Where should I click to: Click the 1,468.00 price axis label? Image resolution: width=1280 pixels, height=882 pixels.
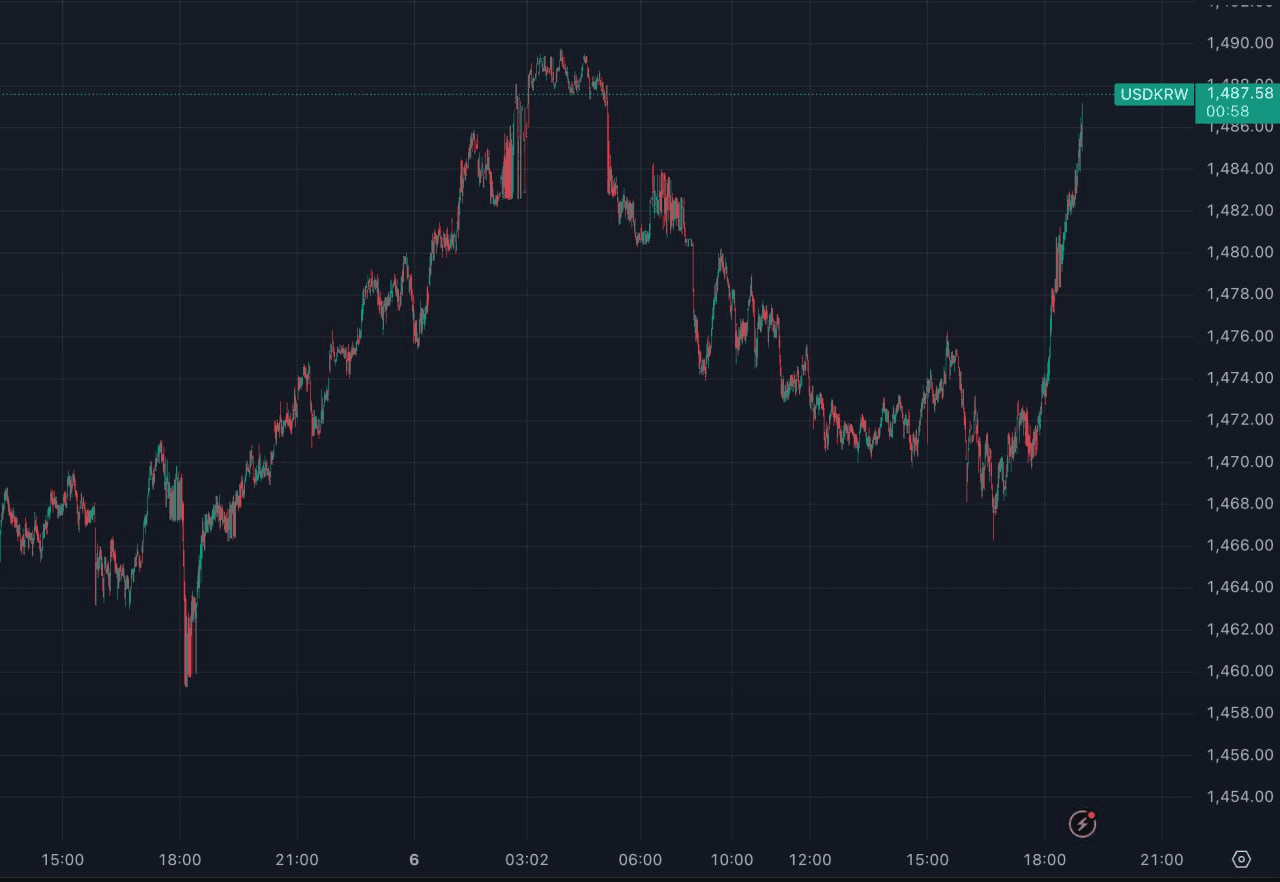pos(1240,503)
